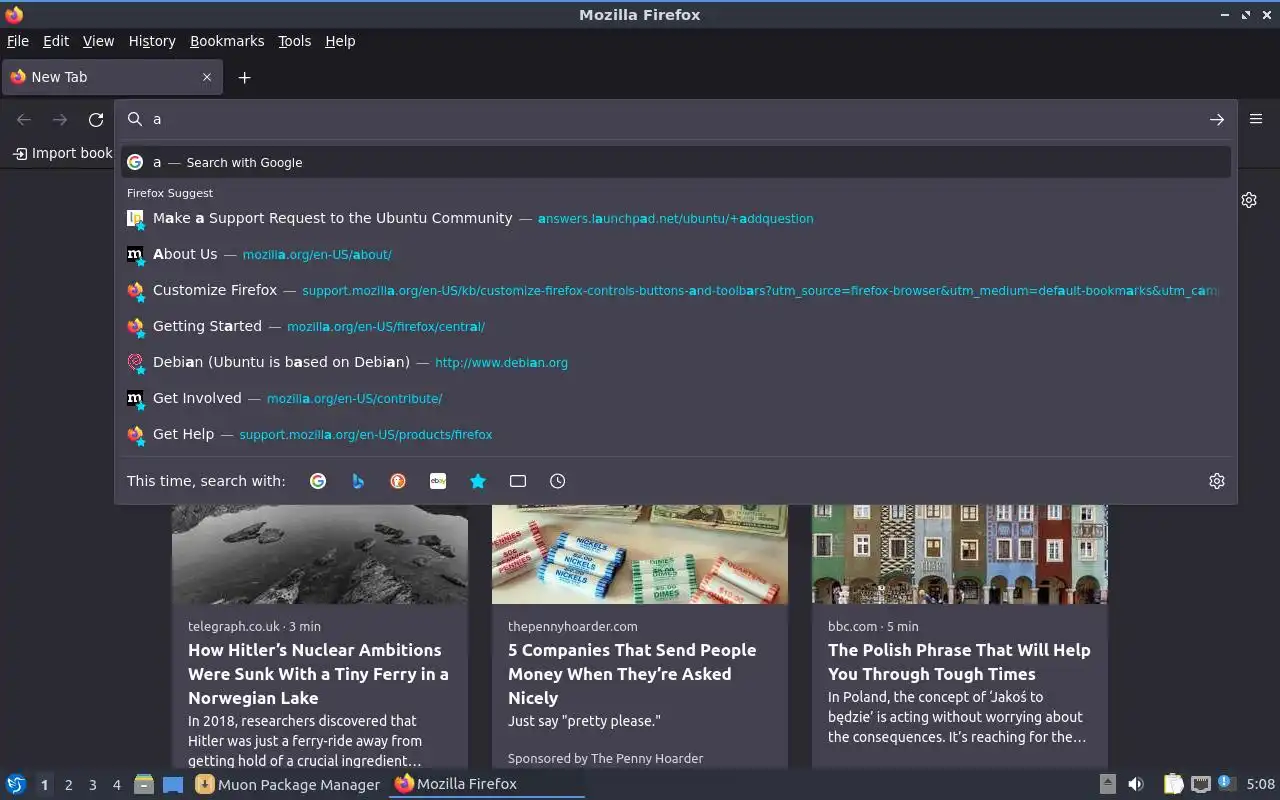Select 'a — Search with Google' suggestion
Screen dimensions: 1280x800
676,162
